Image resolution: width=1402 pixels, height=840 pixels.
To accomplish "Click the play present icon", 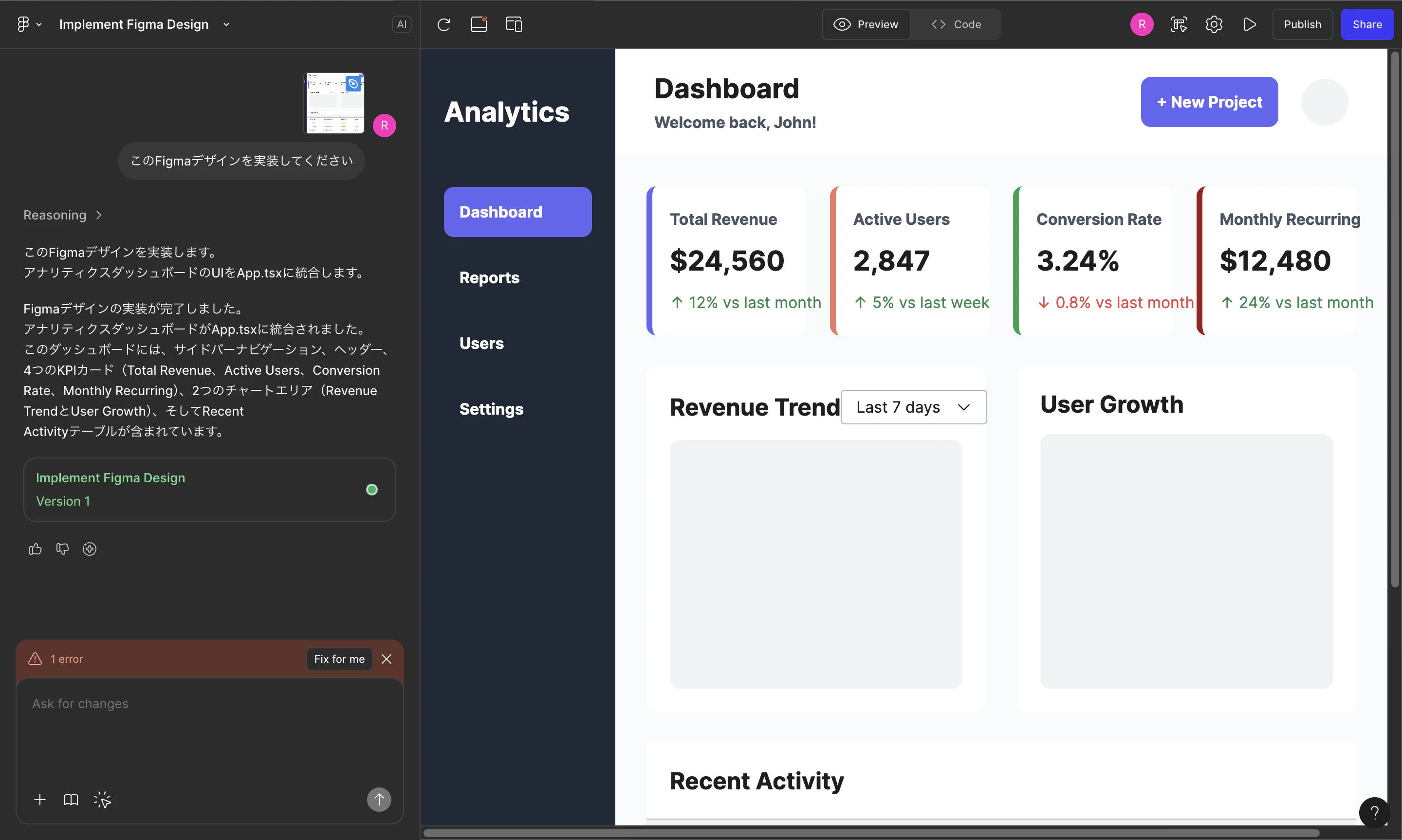I will 1250,24.
